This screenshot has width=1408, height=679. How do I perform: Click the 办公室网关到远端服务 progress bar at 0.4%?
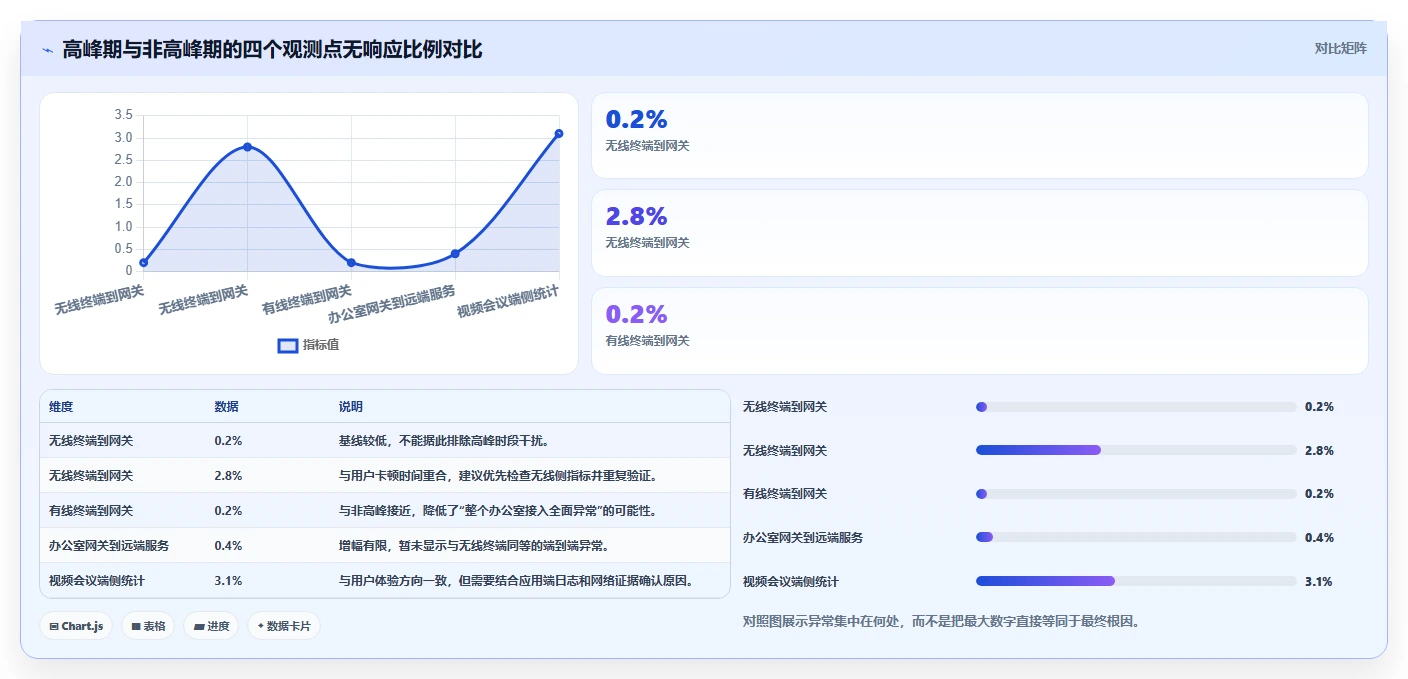point(1136,537)
